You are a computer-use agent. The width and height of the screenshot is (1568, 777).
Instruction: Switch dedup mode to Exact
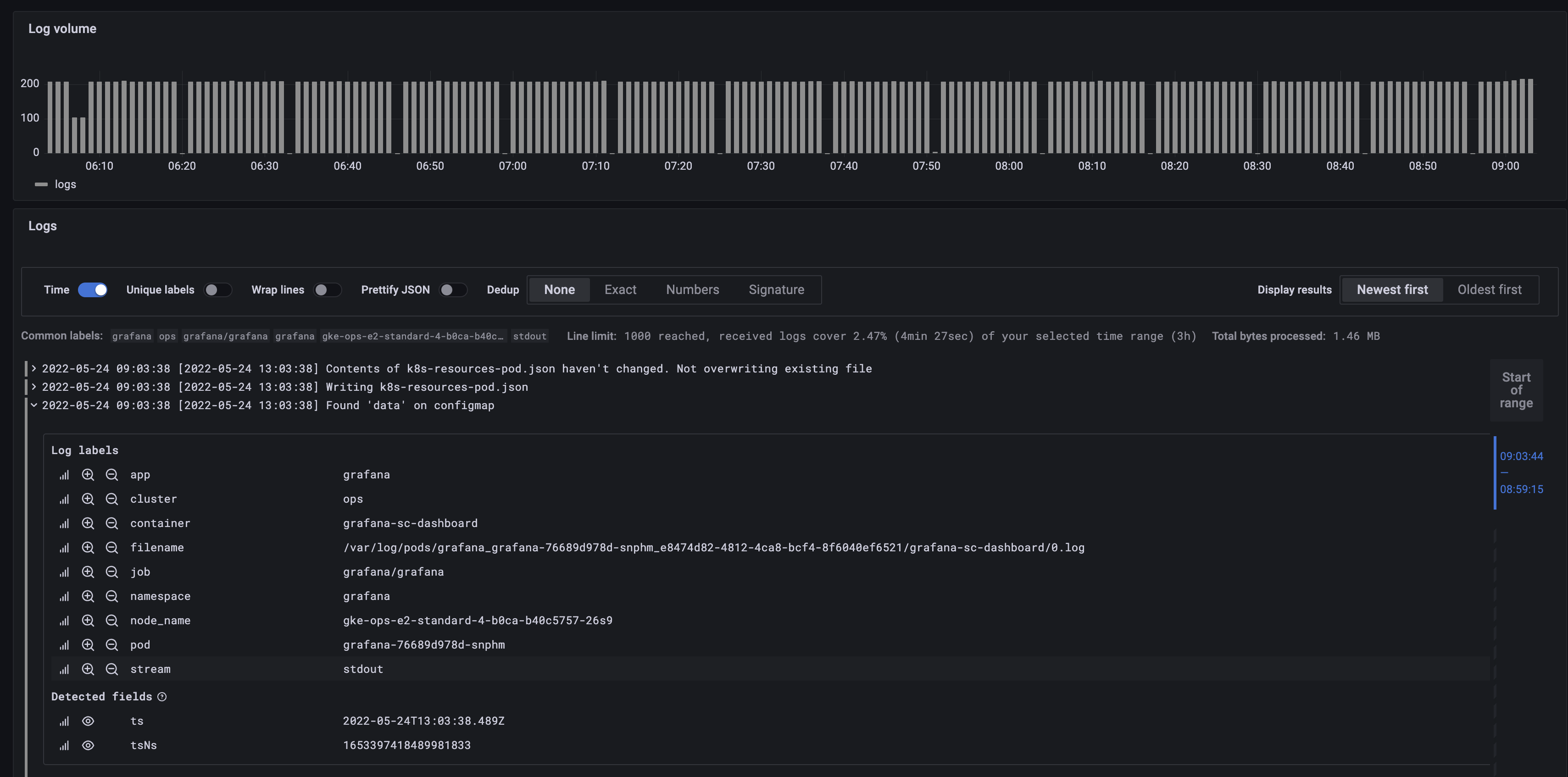tap(620, 289)
